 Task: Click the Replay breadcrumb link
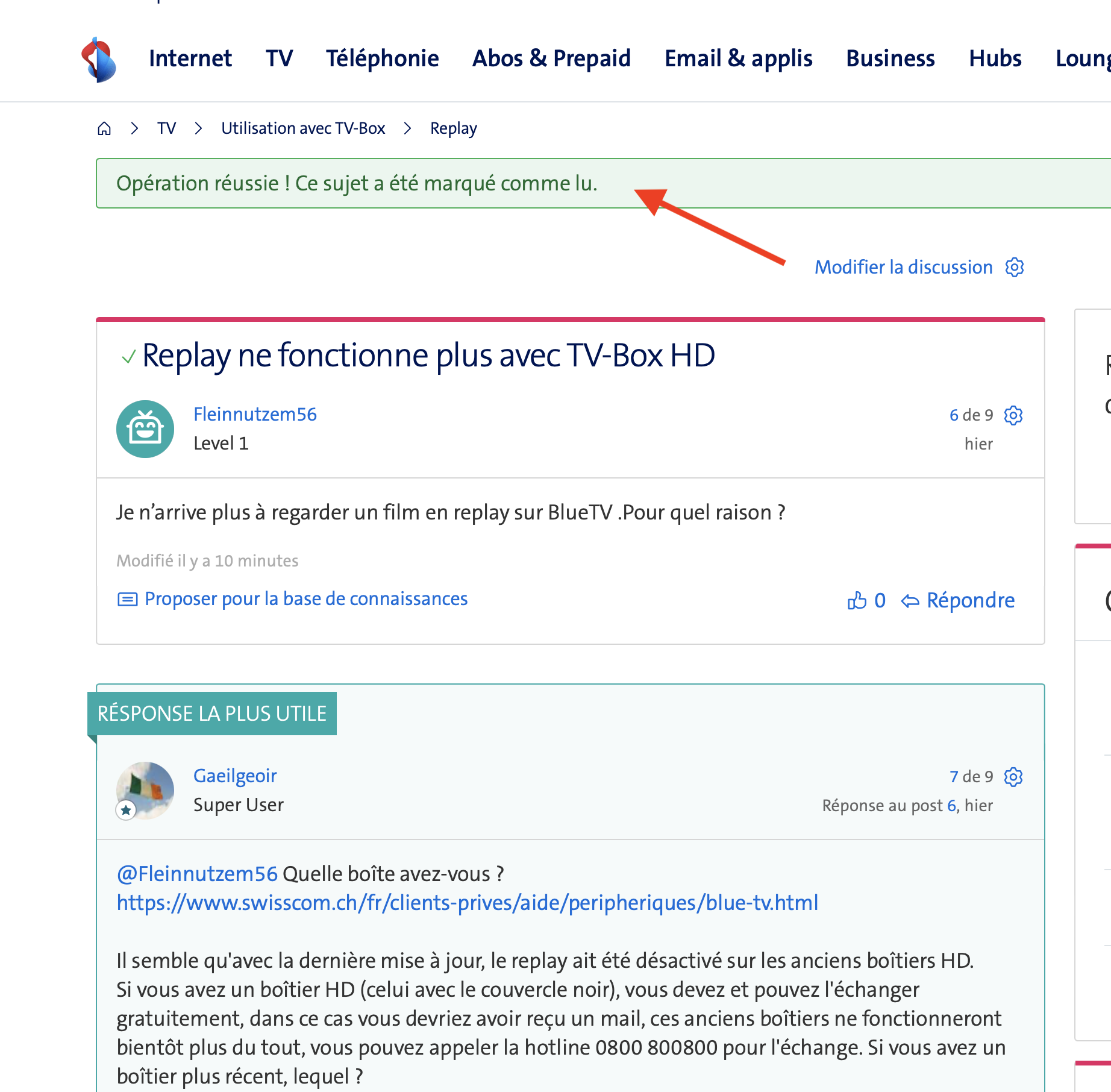453,128
